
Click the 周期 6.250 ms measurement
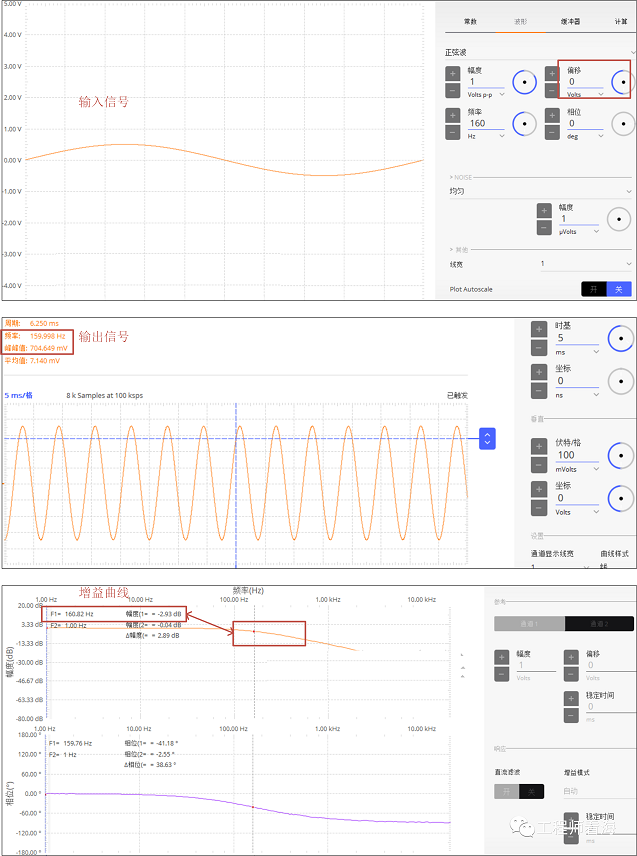32,323
